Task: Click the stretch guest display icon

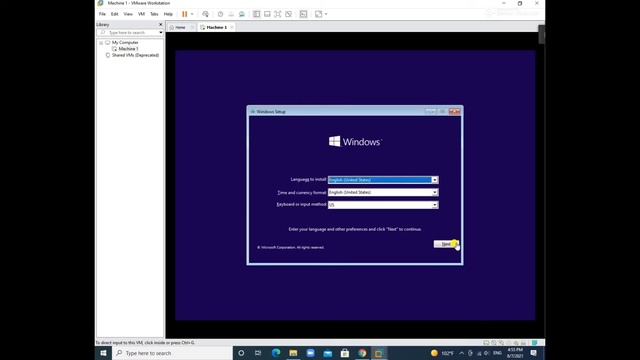Action: pos(318,14)
